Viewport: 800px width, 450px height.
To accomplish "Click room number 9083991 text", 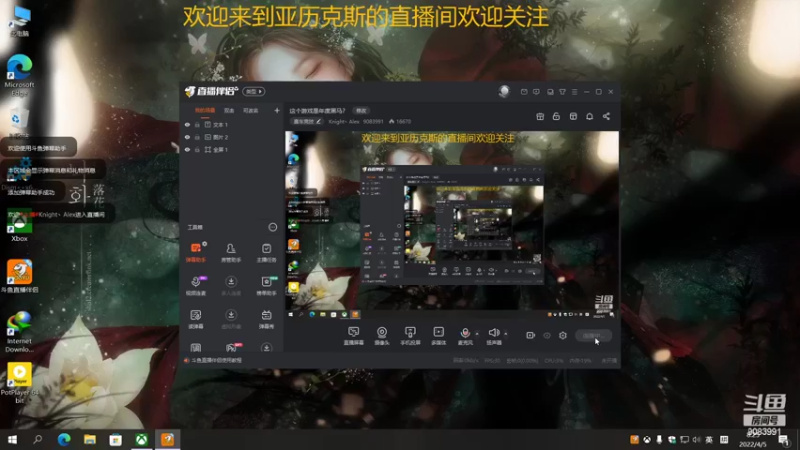I will point(373,121).
